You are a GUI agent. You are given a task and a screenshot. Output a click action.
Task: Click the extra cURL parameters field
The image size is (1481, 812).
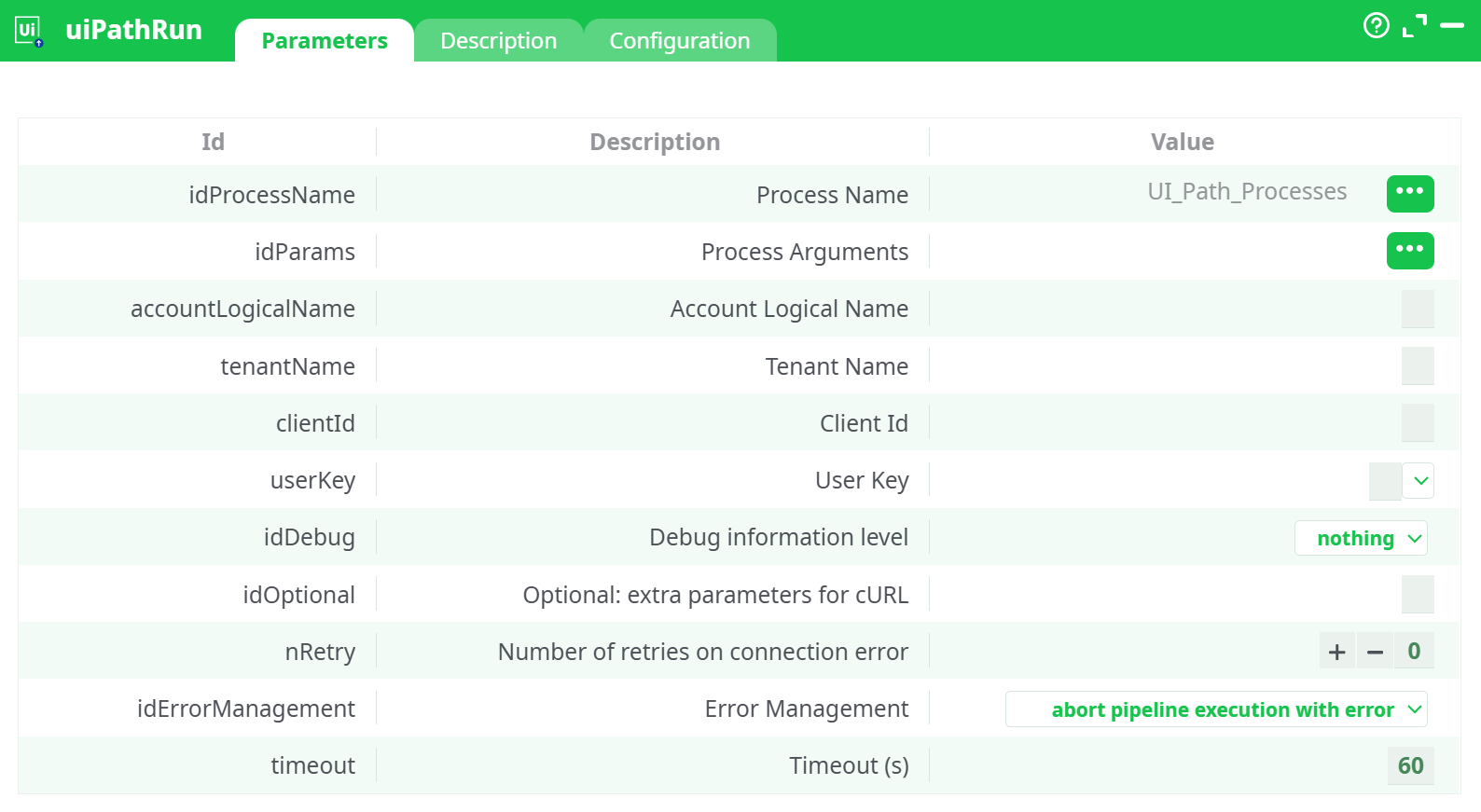[x=1418, y=595]
